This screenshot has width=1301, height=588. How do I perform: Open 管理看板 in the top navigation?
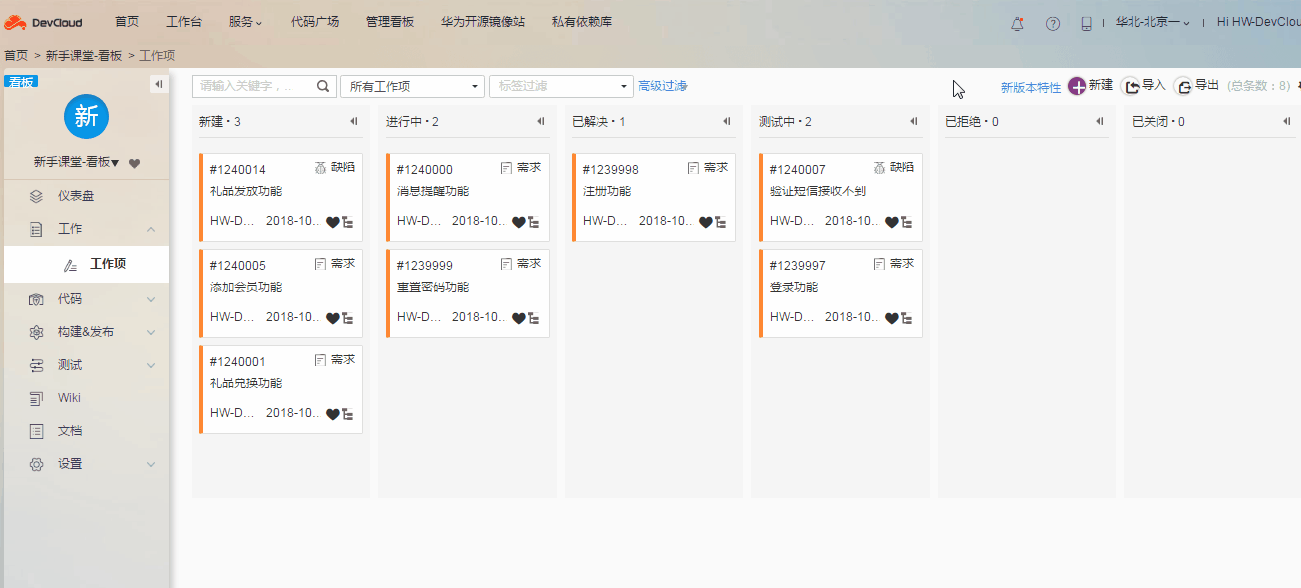coord(390,21)
